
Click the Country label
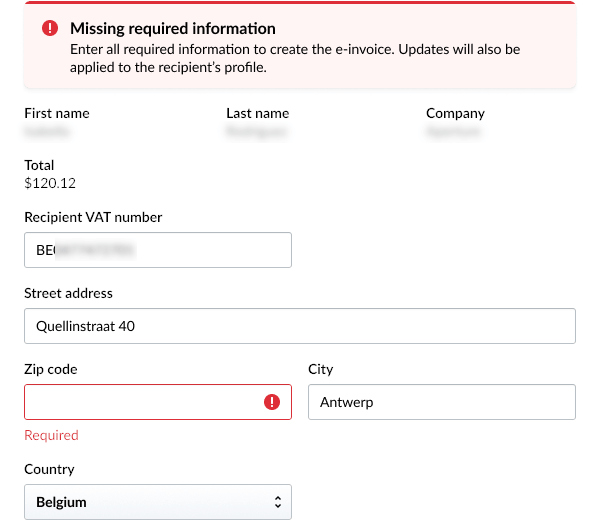pyautogui.click(x=49, y=469)
